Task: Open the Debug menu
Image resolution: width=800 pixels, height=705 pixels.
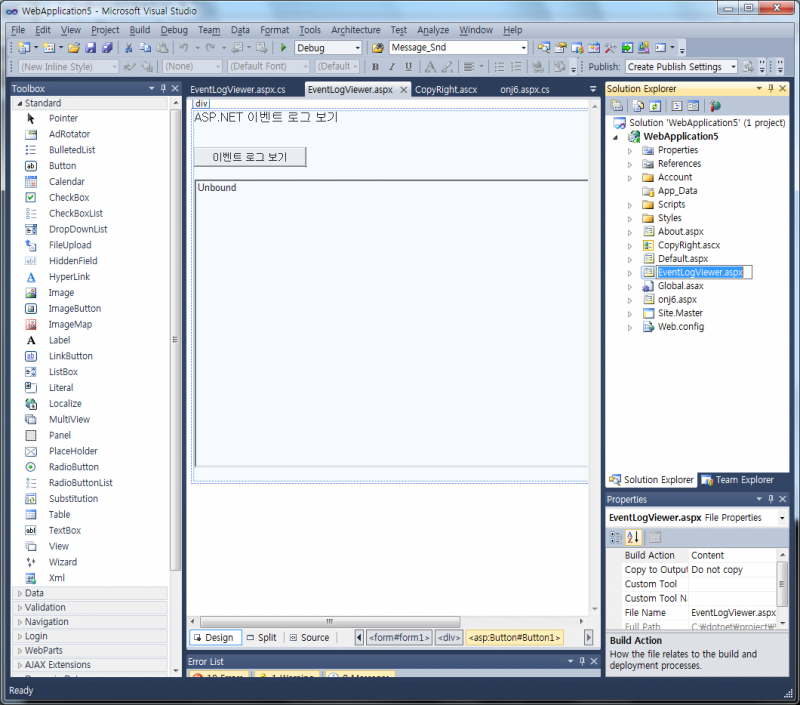Action: coord(174,30)
